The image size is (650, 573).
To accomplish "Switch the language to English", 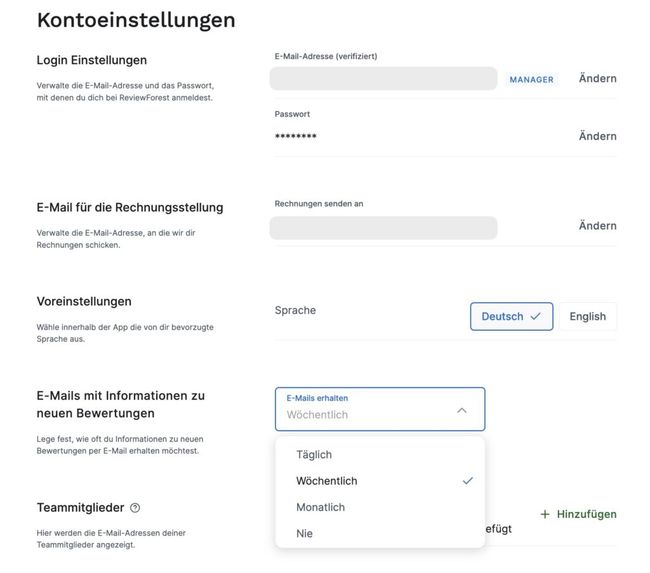I will coord(587,316).
